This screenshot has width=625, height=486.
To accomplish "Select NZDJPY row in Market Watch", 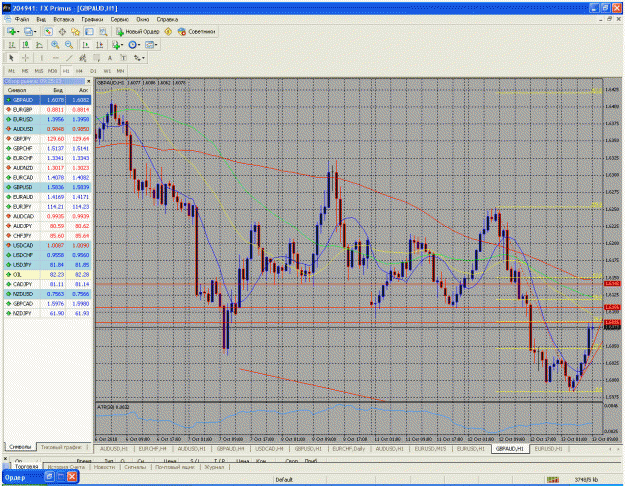I will tap(48, 313).
